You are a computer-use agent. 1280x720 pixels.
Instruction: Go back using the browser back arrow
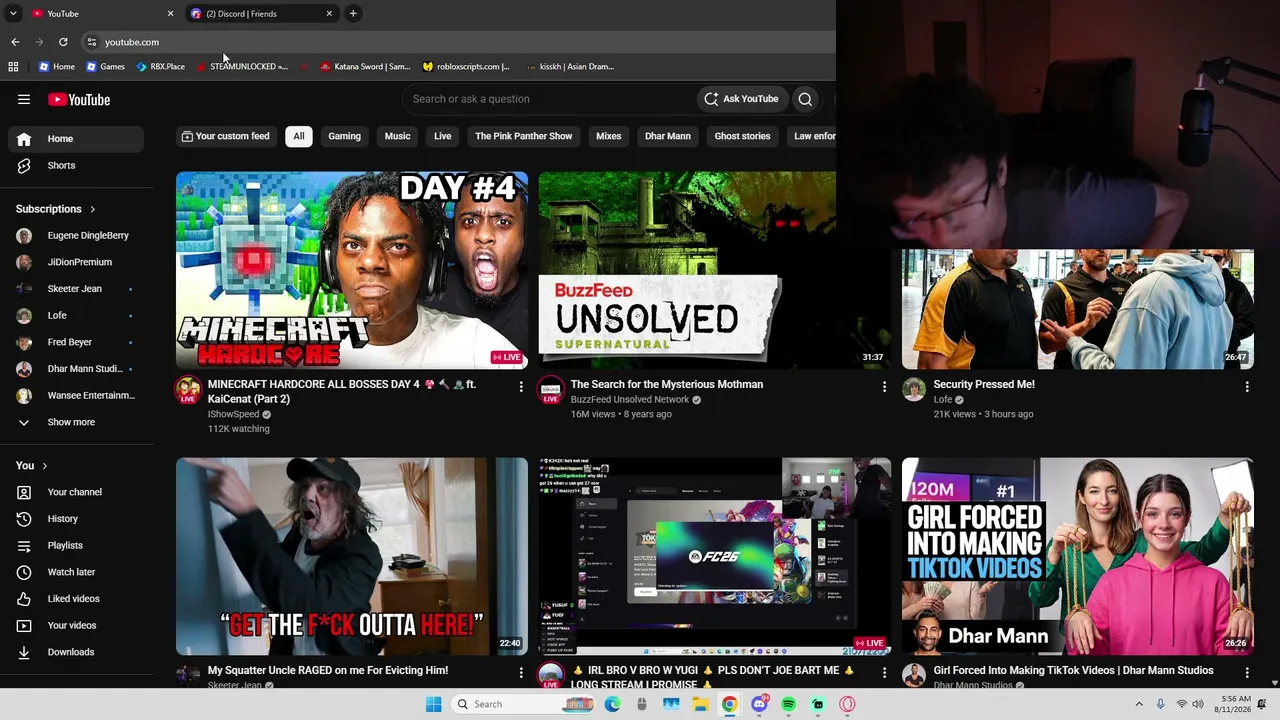pyautogui.click(x=15, y=42)
